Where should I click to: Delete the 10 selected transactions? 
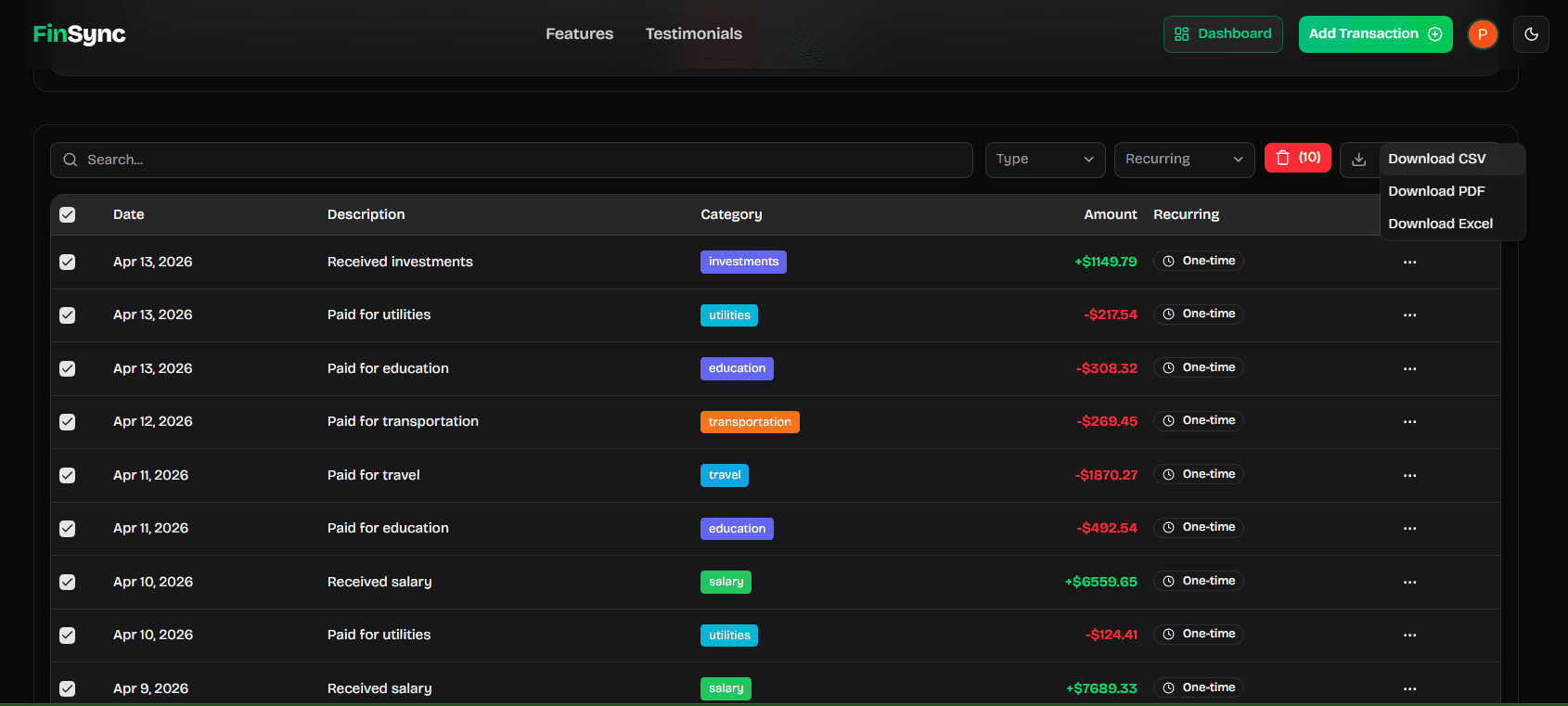1298,158
